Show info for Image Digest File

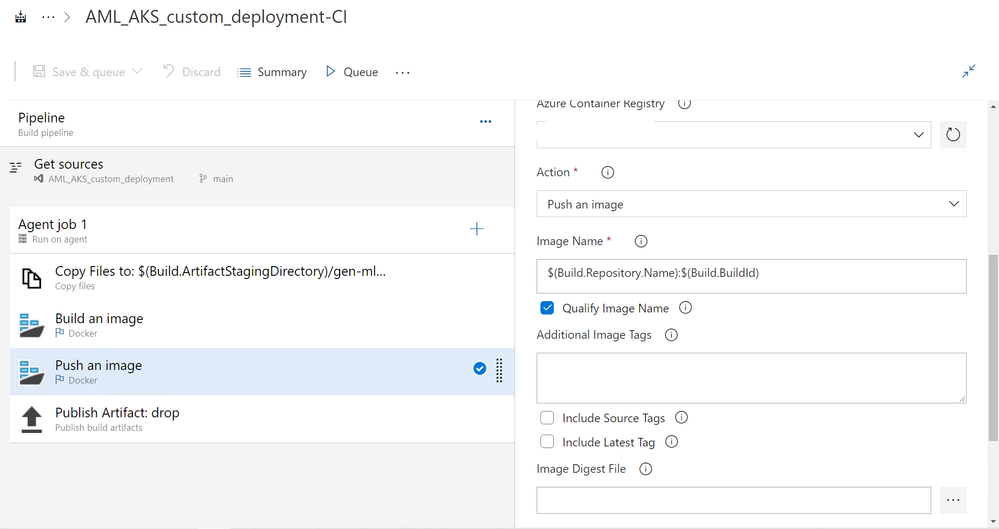pos(645,469)
